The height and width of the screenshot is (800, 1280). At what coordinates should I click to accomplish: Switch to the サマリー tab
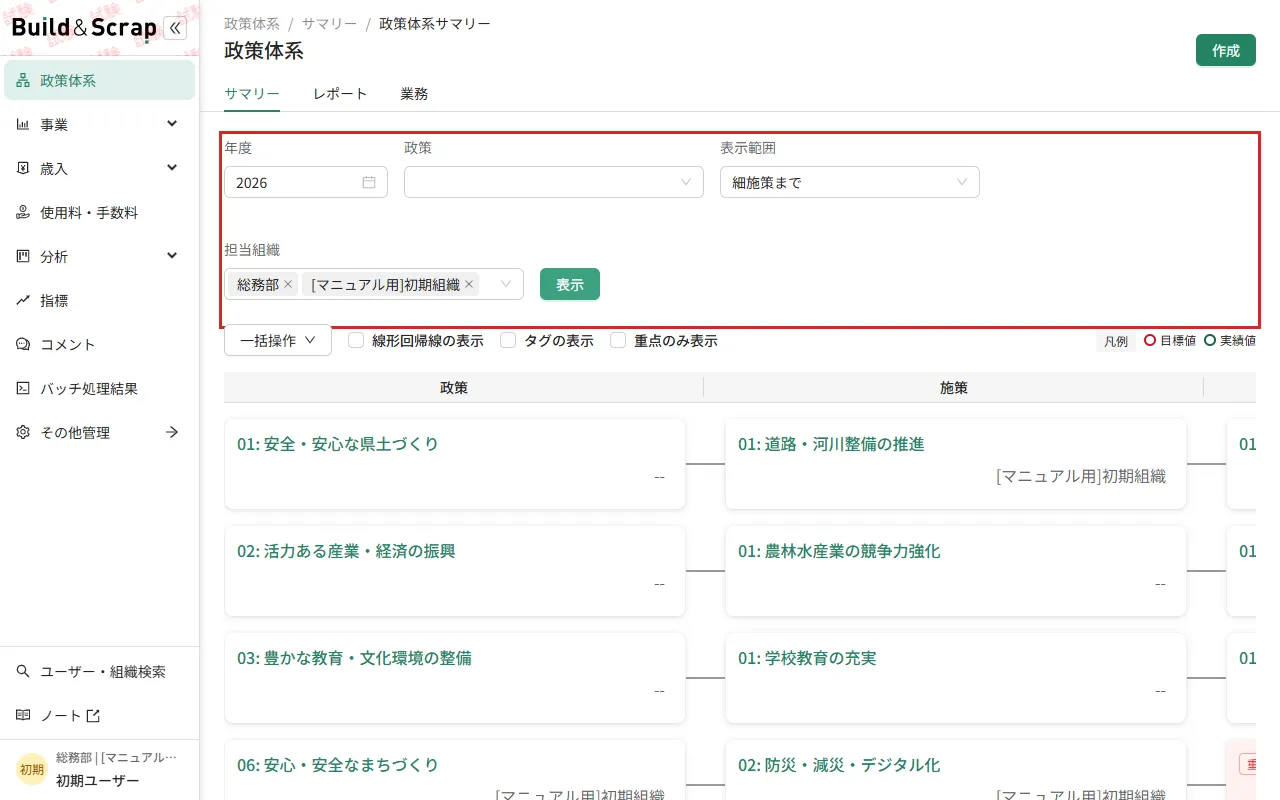(x=252, y=94)
